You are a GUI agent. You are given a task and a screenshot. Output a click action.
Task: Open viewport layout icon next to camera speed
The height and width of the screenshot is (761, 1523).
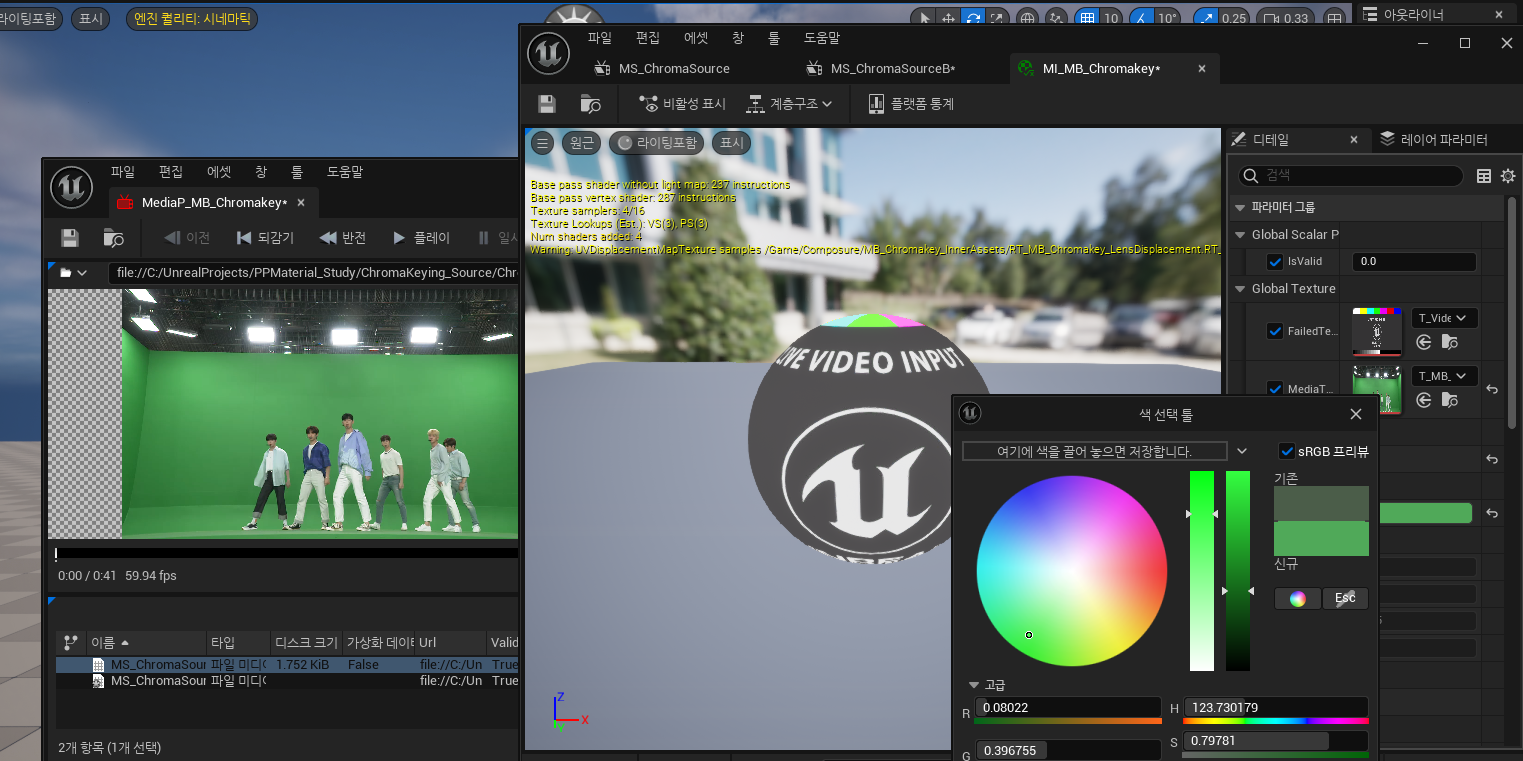(1334, 18)
